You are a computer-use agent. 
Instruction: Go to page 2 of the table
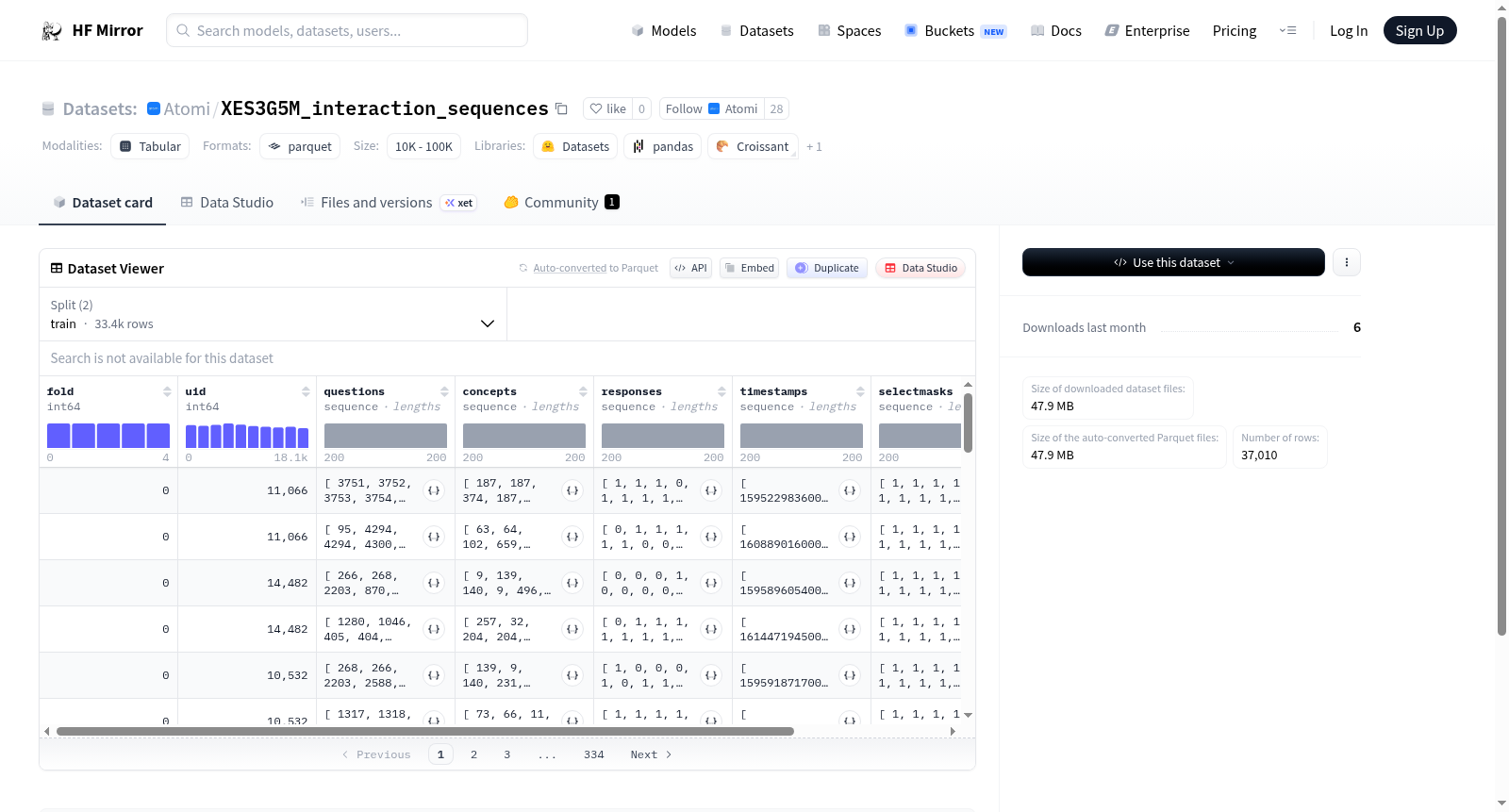[x=473, y=754]
